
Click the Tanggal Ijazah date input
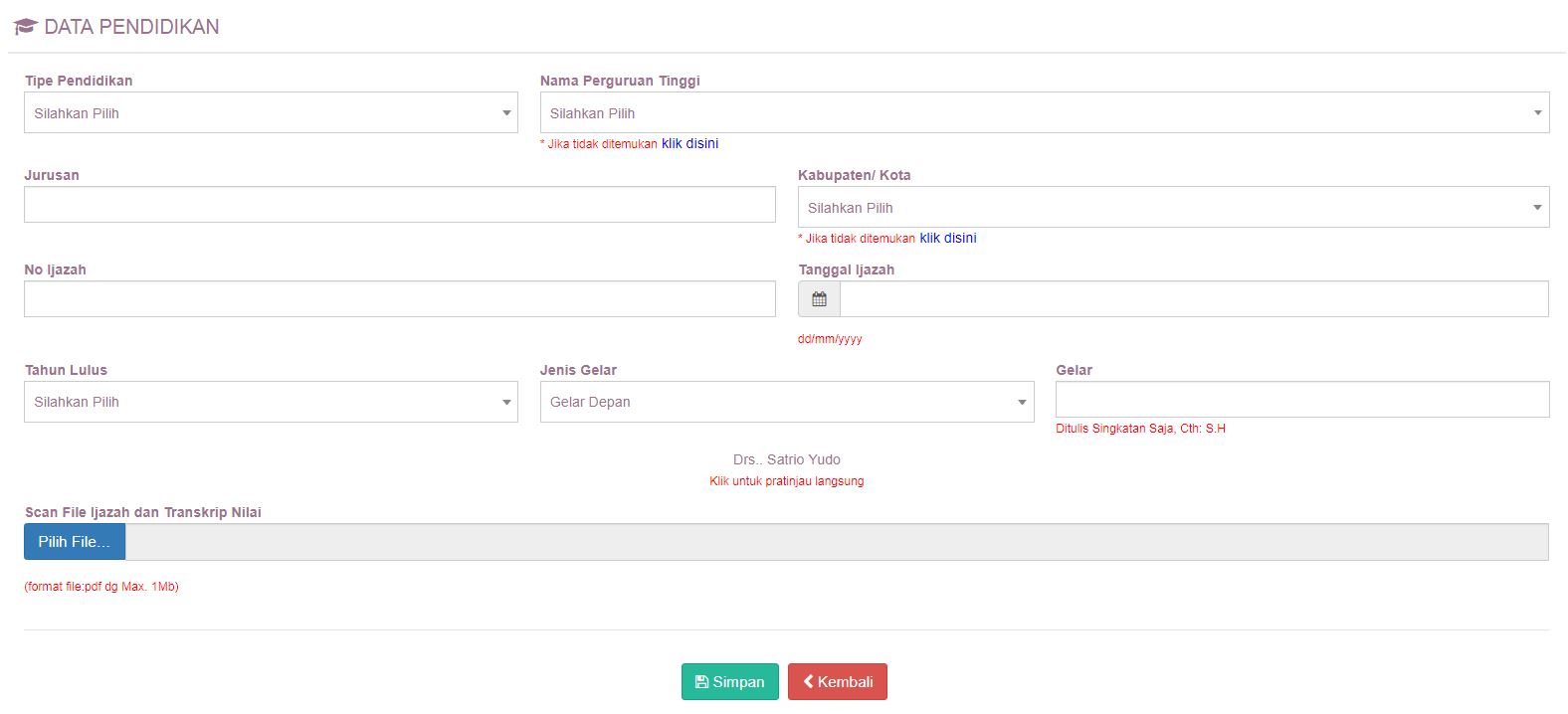pos(1193,299)
